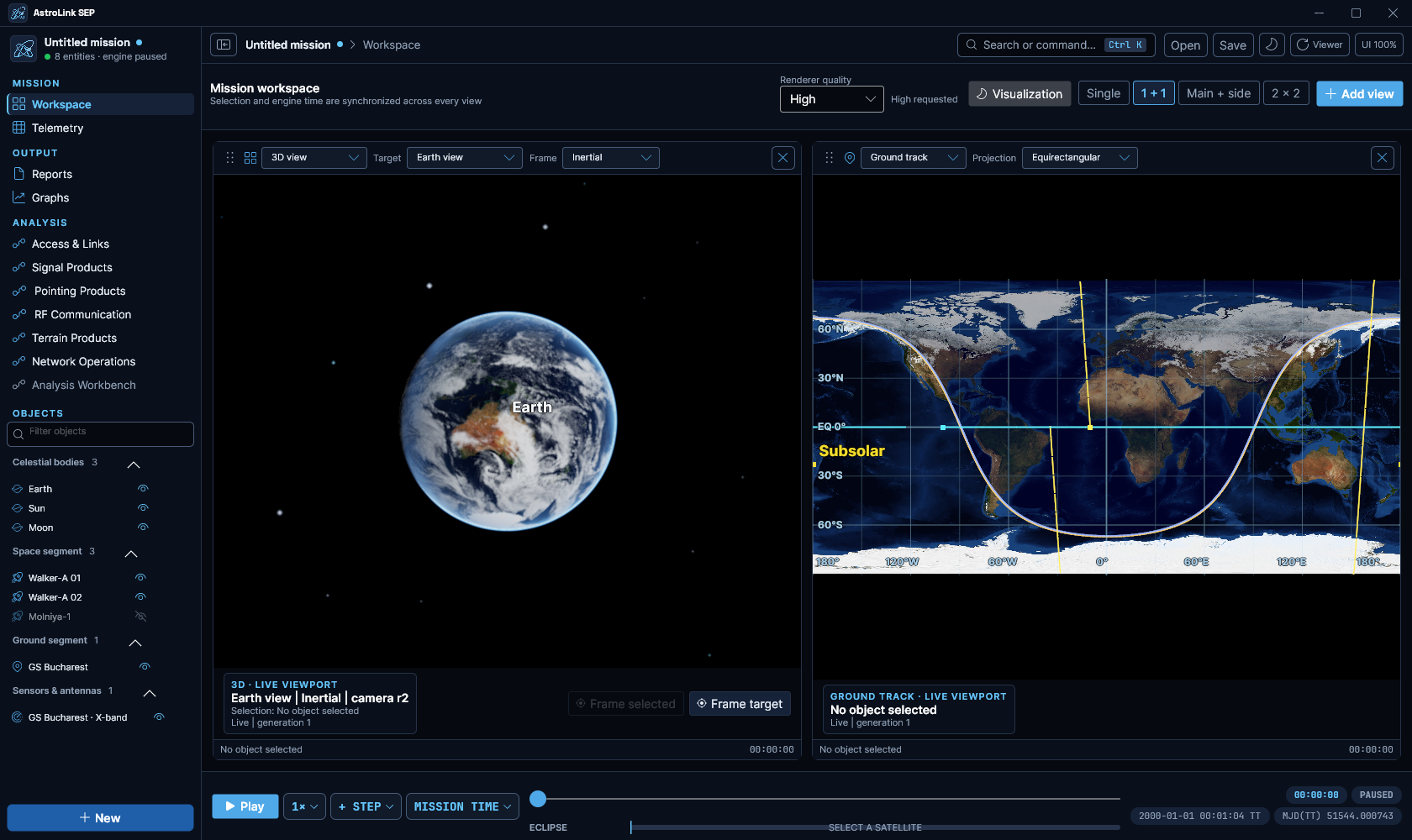Image resolution: width=1412 pixels, height=840 pixels.
Task: Open Access & Links analysis
Action: click(100, 244)
